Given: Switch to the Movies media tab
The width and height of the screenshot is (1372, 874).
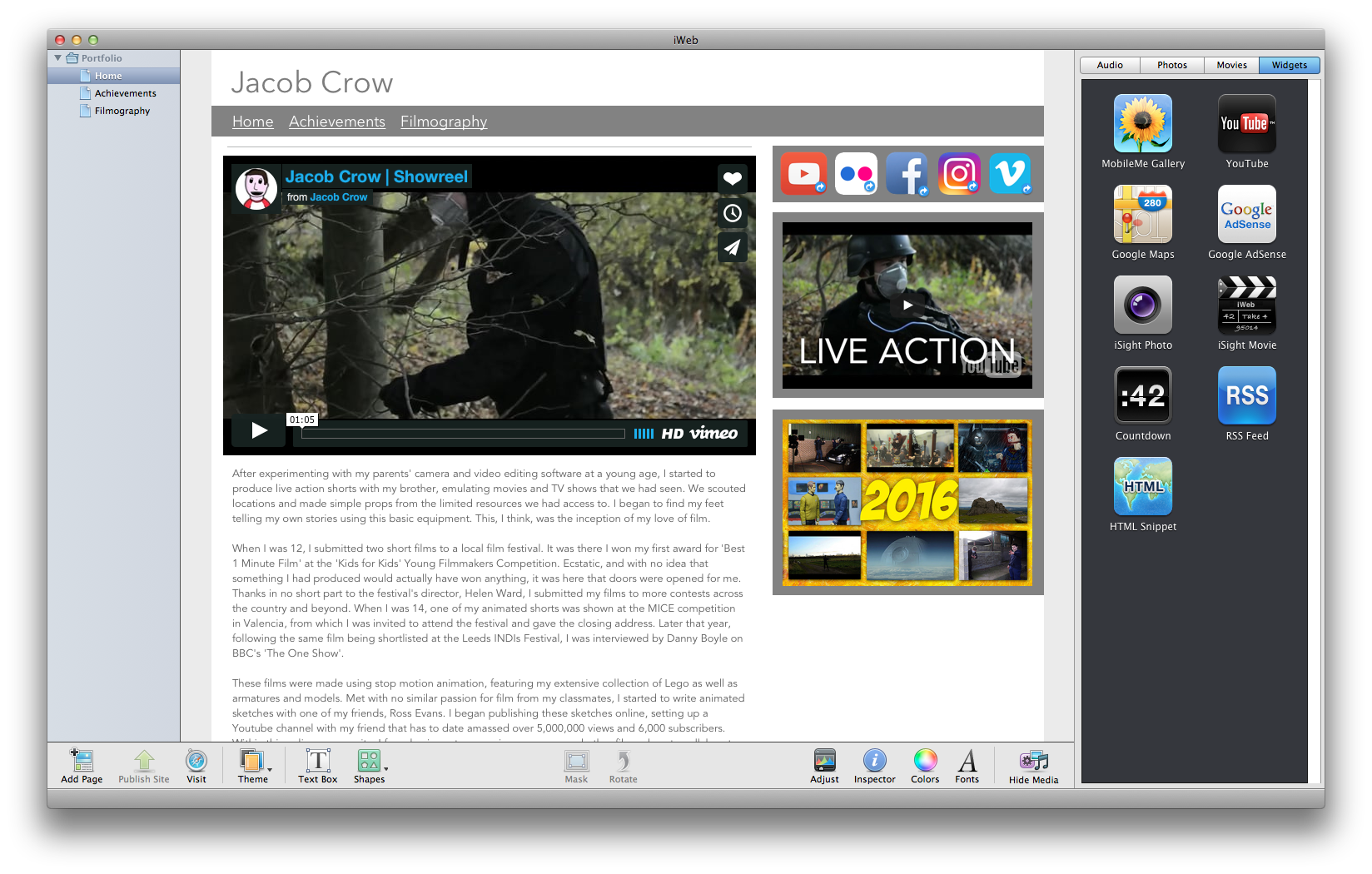Looking at the screenshot, I should click(x=1232, y=65).
